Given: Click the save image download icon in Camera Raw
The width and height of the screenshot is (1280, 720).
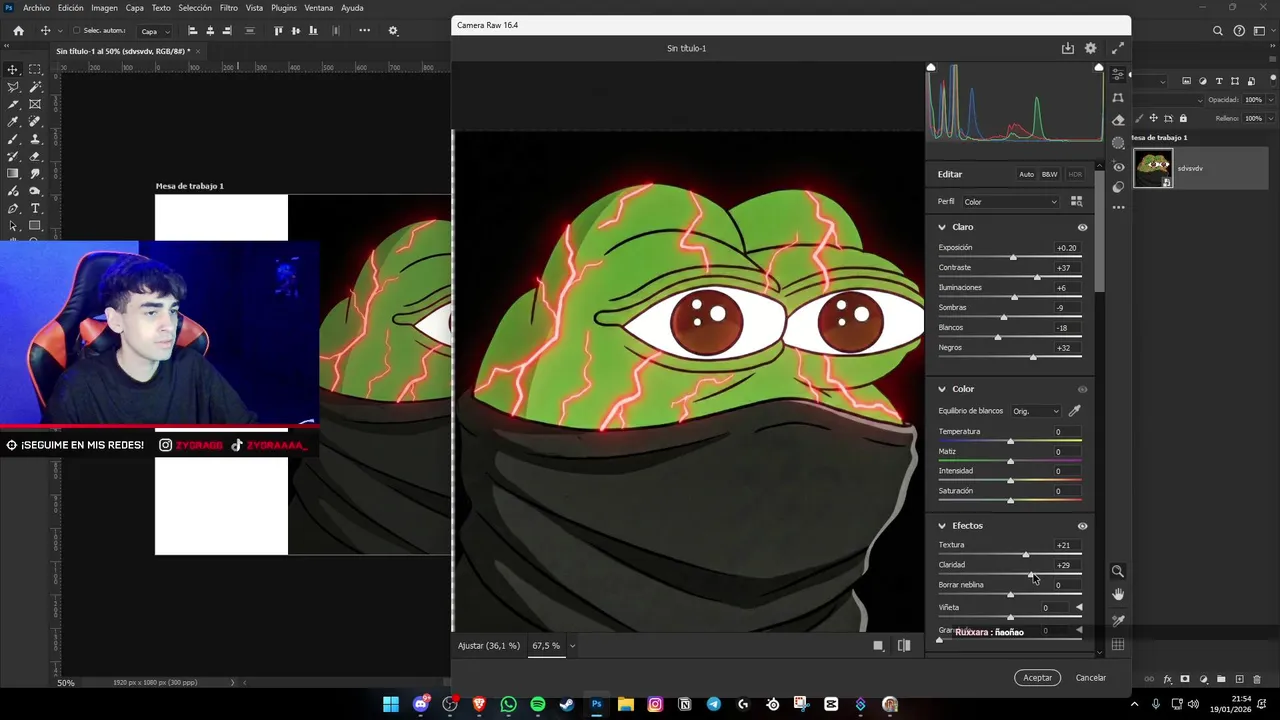Looking at the screenshot, I should [x=1067, y=48].
